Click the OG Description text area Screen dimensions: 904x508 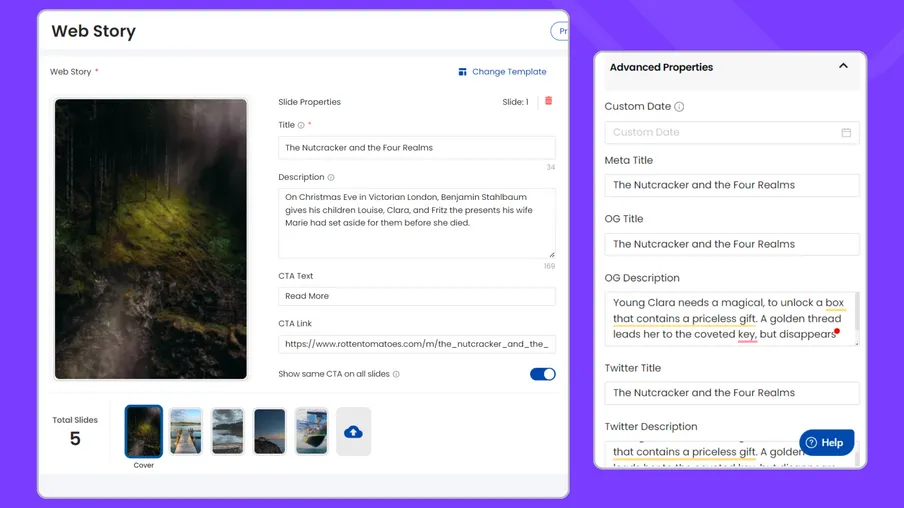729,319
